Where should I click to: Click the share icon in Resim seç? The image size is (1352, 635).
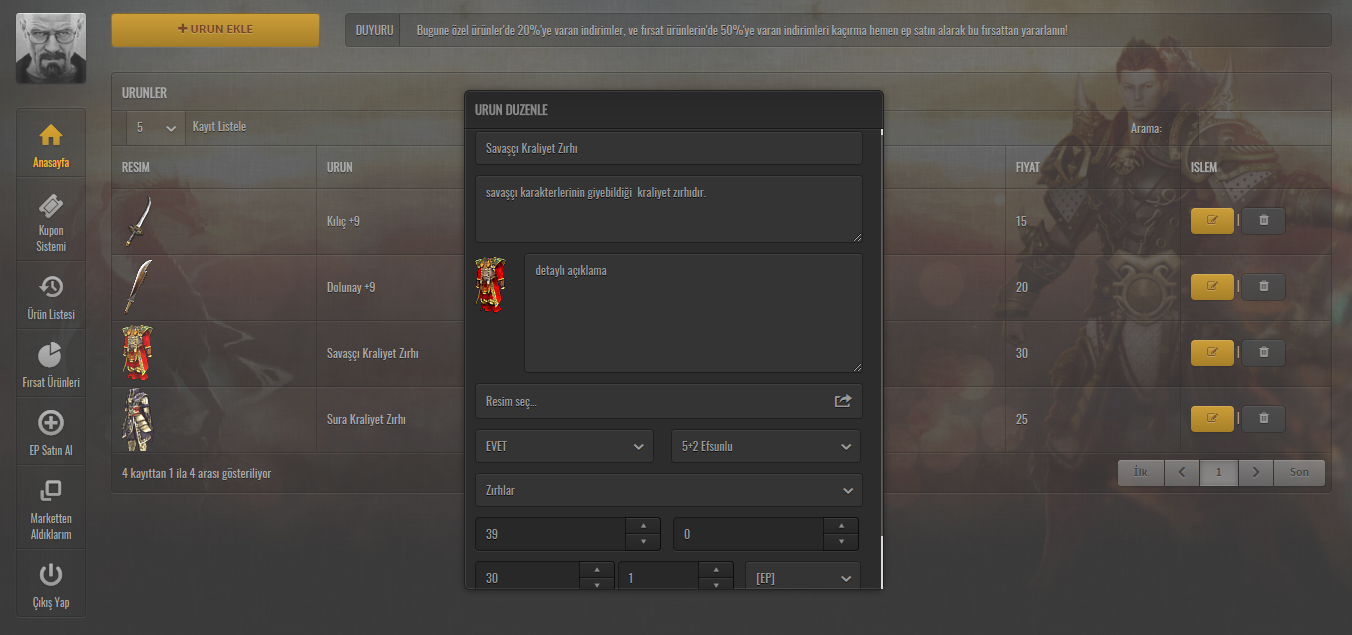(x=843, y=401)
